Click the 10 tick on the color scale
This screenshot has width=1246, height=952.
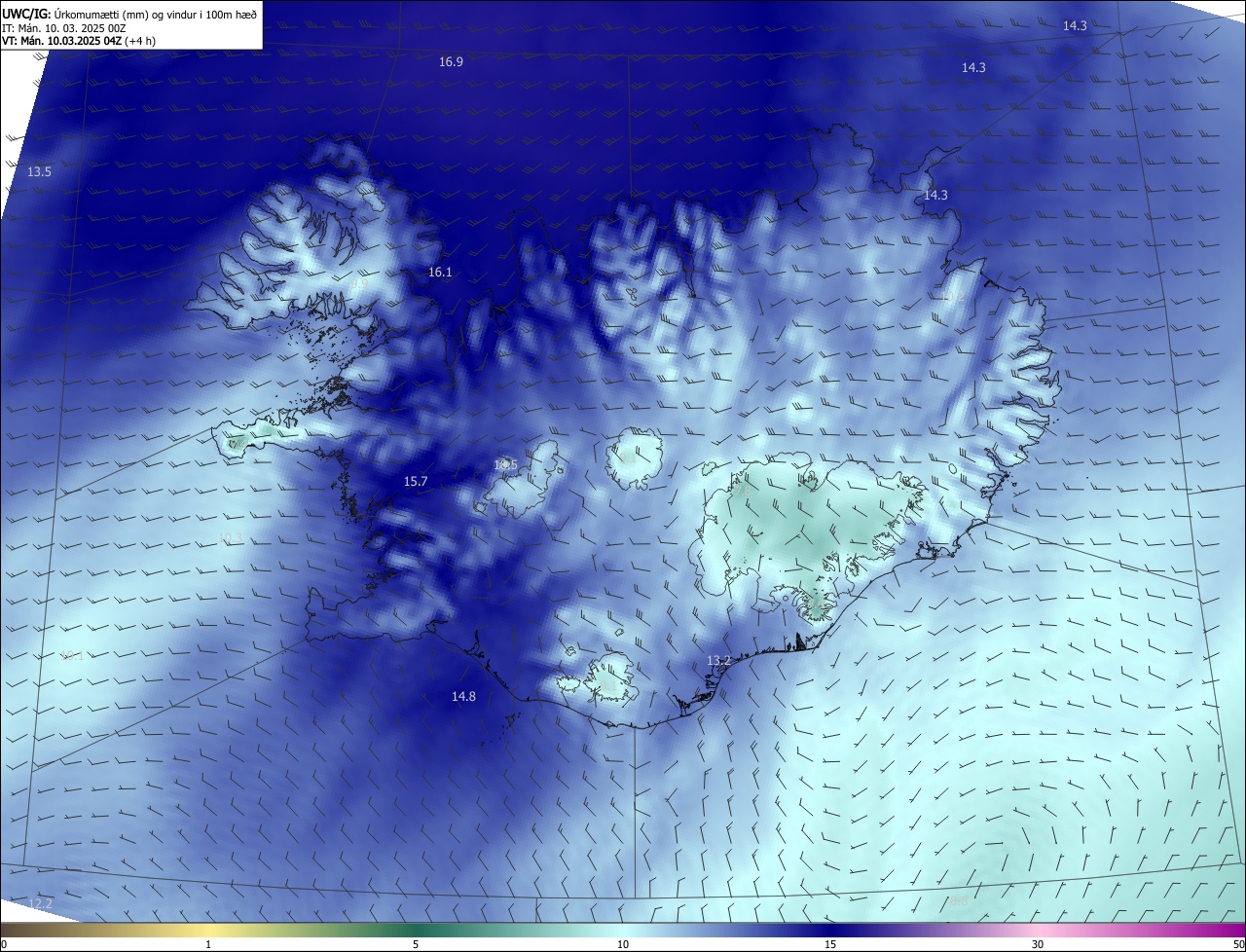click(x=623, y=944)
